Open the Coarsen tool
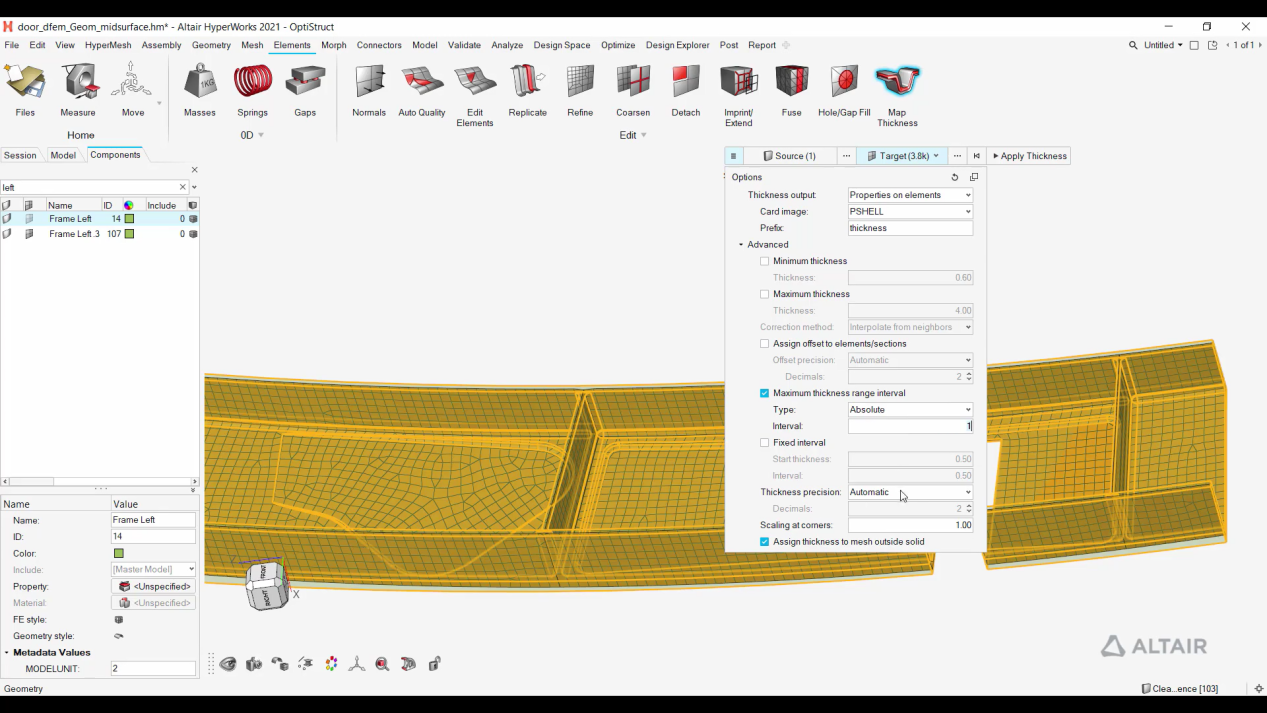This screenshot has height=713, width=1267. click(x=633, y=90)
